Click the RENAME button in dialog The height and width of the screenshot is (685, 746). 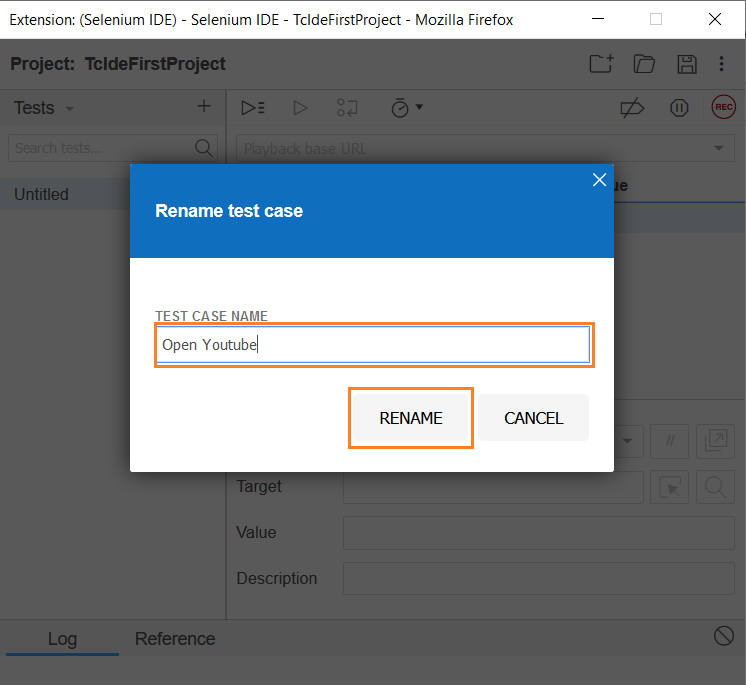point(411,418)
